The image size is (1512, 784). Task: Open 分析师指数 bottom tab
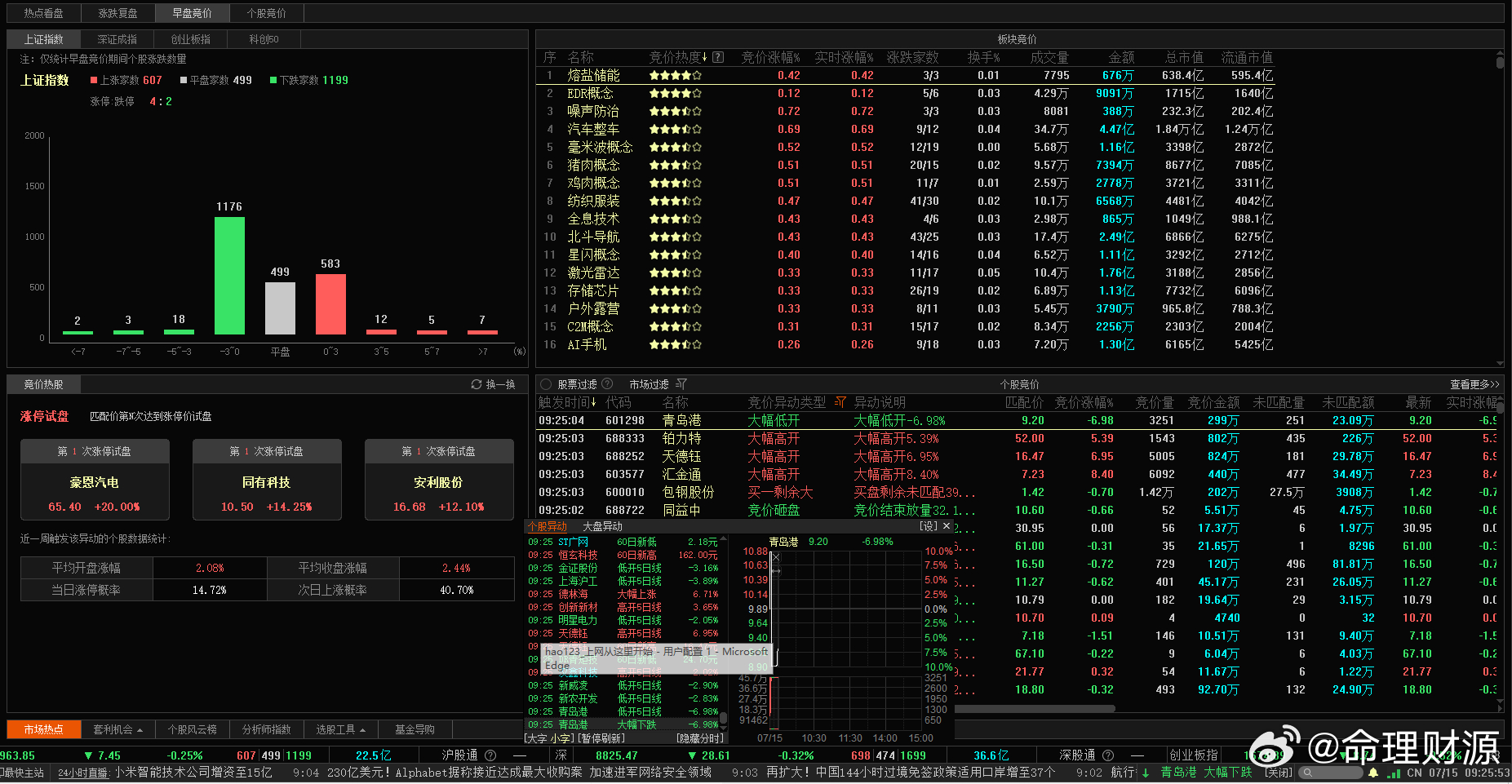(x=267, y=729)
